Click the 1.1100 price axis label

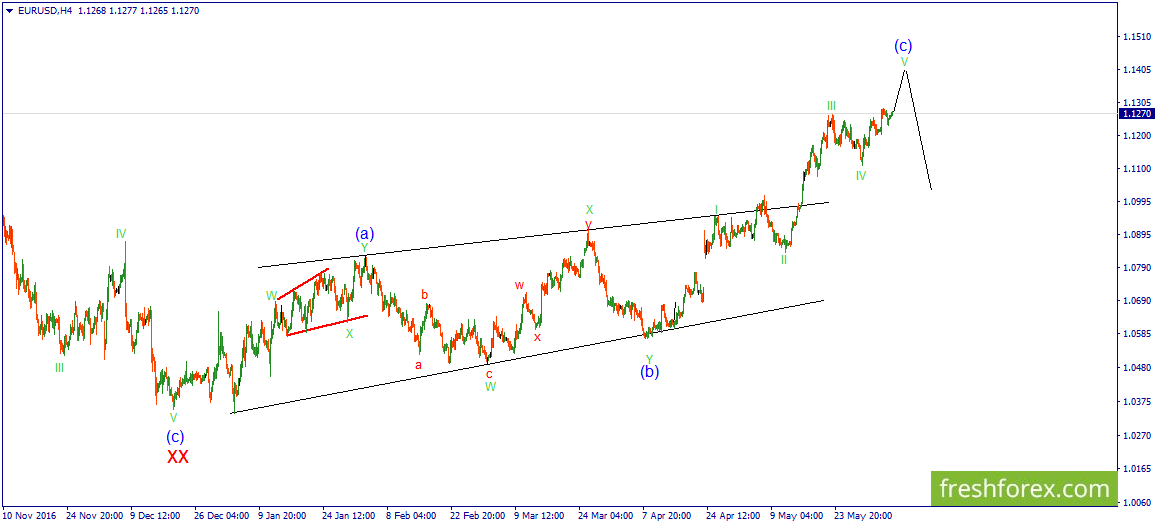(1136, 169)
